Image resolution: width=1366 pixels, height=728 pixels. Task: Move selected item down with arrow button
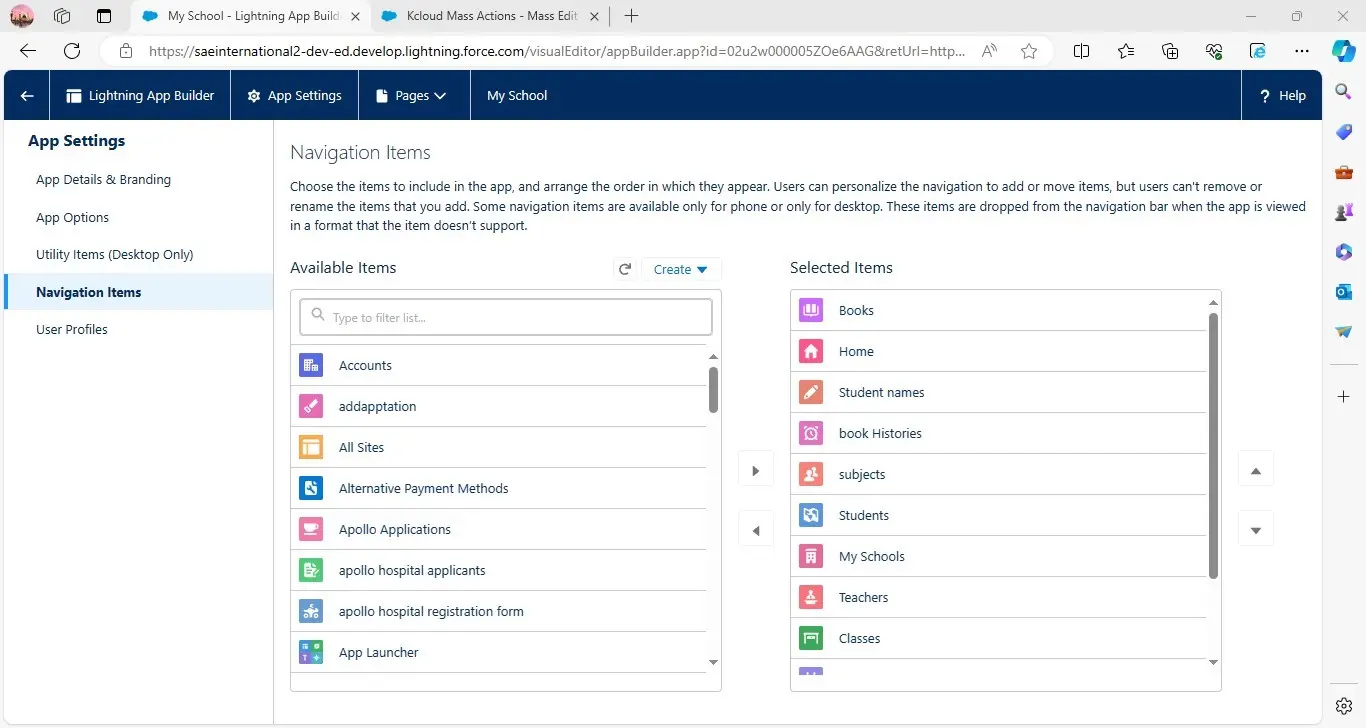1256,529
